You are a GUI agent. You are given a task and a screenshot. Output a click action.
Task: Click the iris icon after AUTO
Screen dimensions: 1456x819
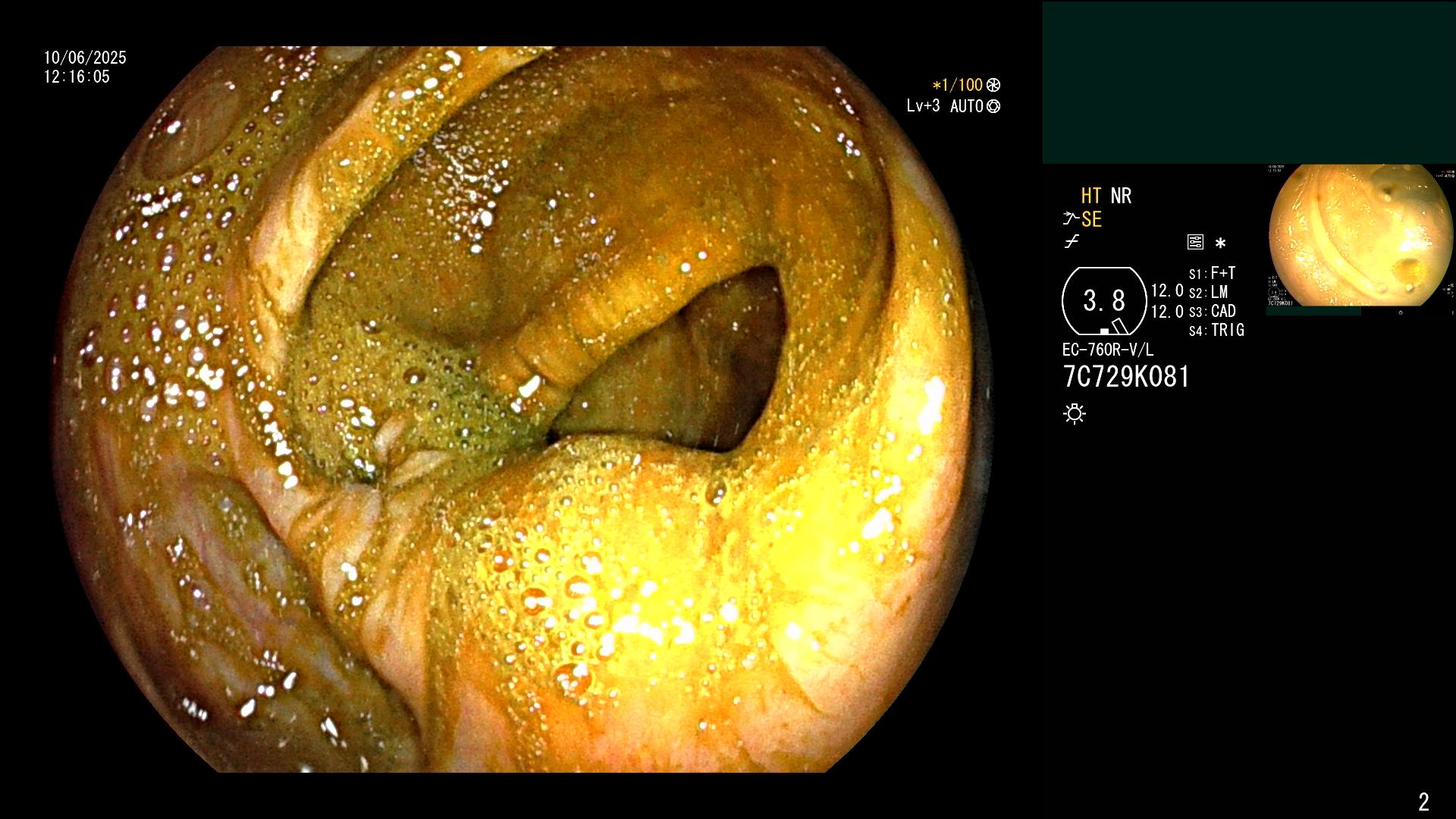993,106
